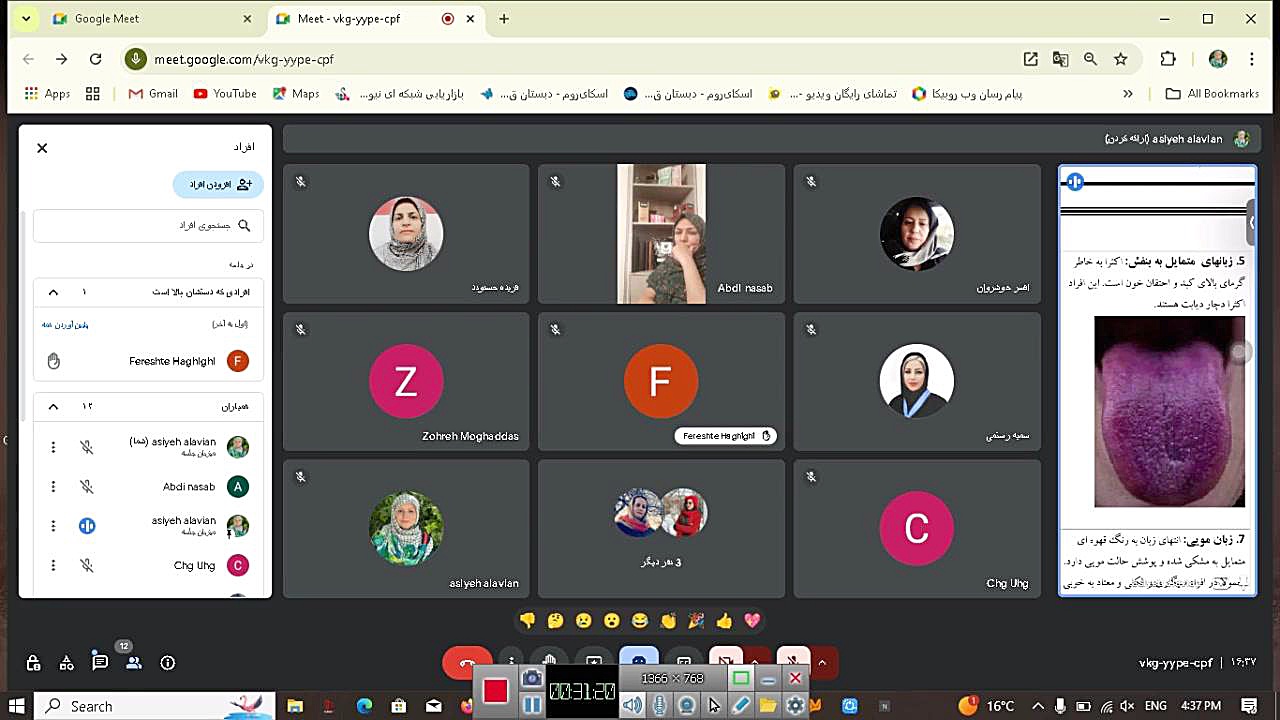Collapse the contributors section chevron
Image resolution: width=1280 pixels, height=720 pixels.
pyautogui.click(x=53, y=406)
